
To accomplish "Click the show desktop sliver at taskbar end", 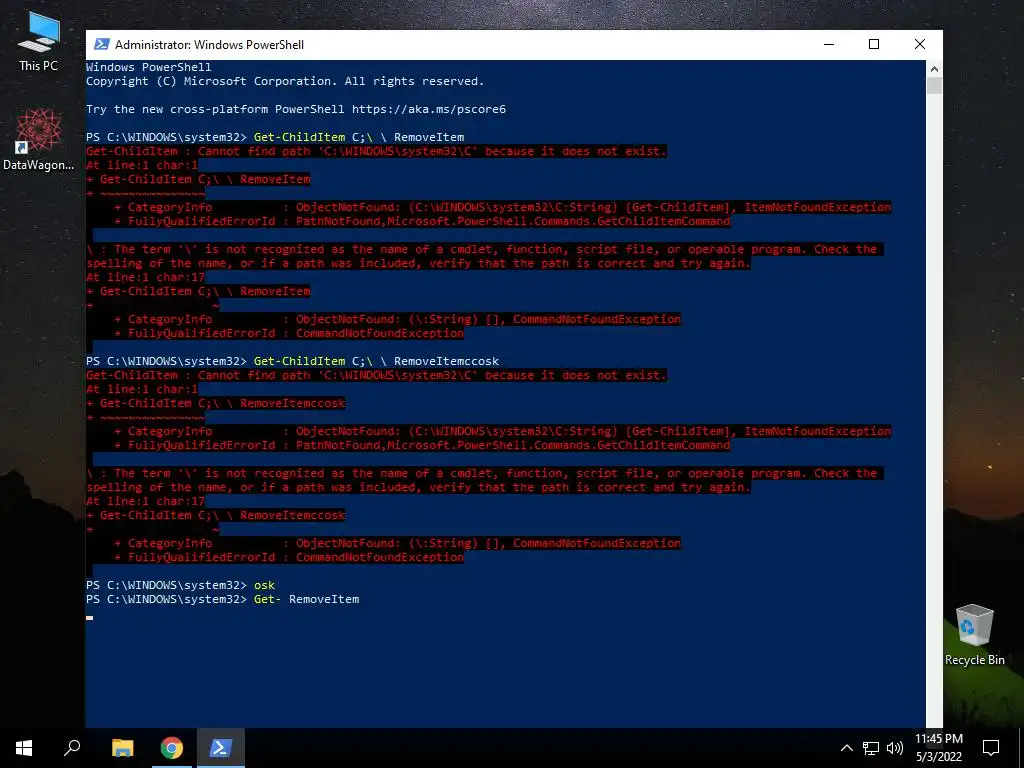I will pyautogui.click(x=1021, y=748).
